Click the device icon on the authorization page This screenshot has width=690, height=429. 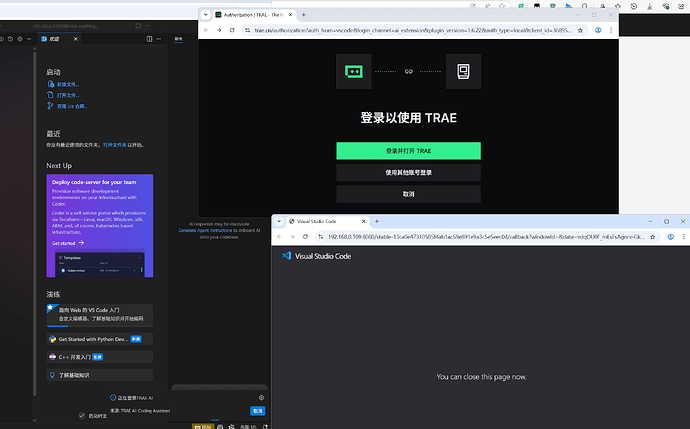point(463,71)
